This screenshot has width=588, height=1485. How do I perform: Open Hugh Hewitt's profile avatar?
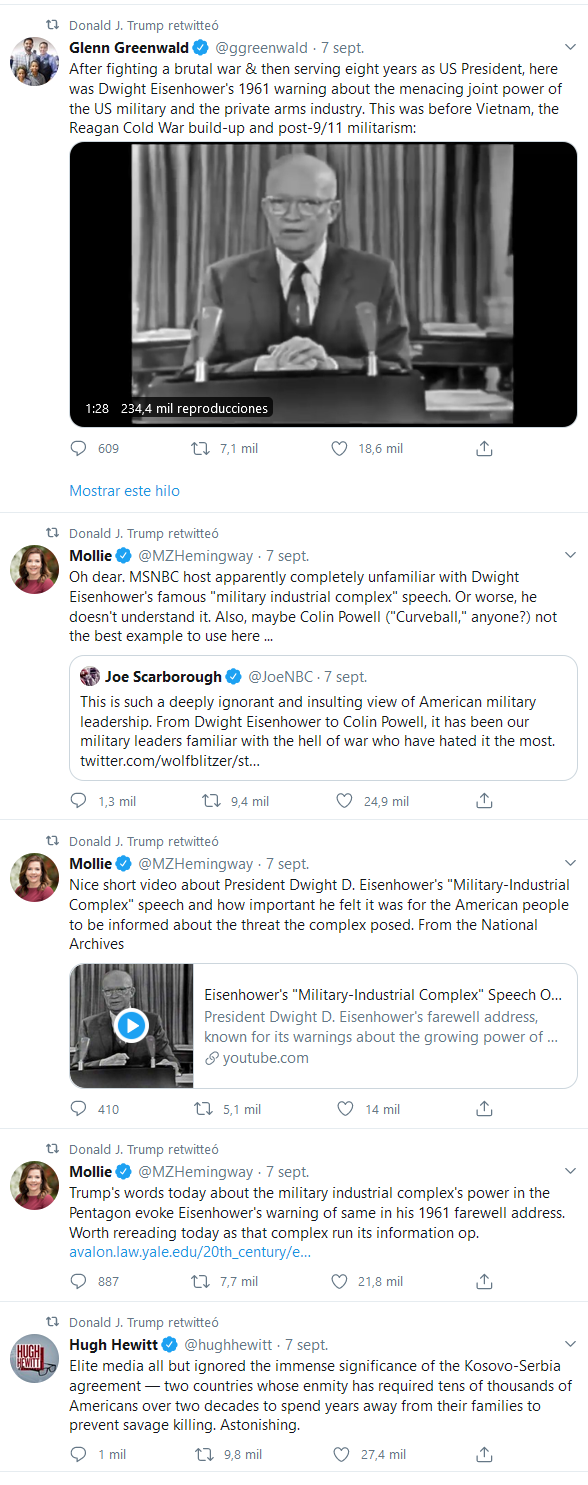[x=34, y=1358]
